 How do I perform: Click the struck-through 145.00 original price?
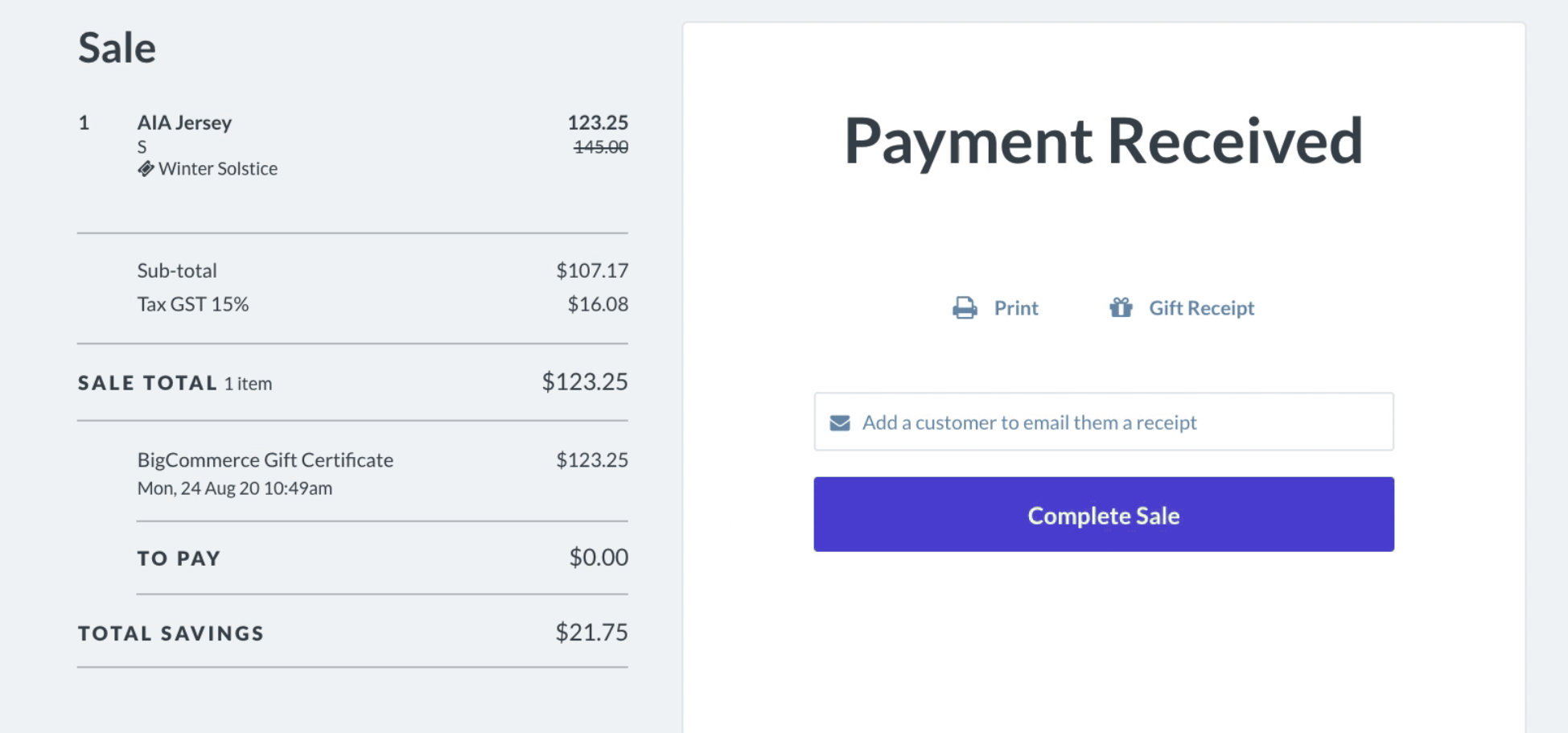(x=600, y=147)
